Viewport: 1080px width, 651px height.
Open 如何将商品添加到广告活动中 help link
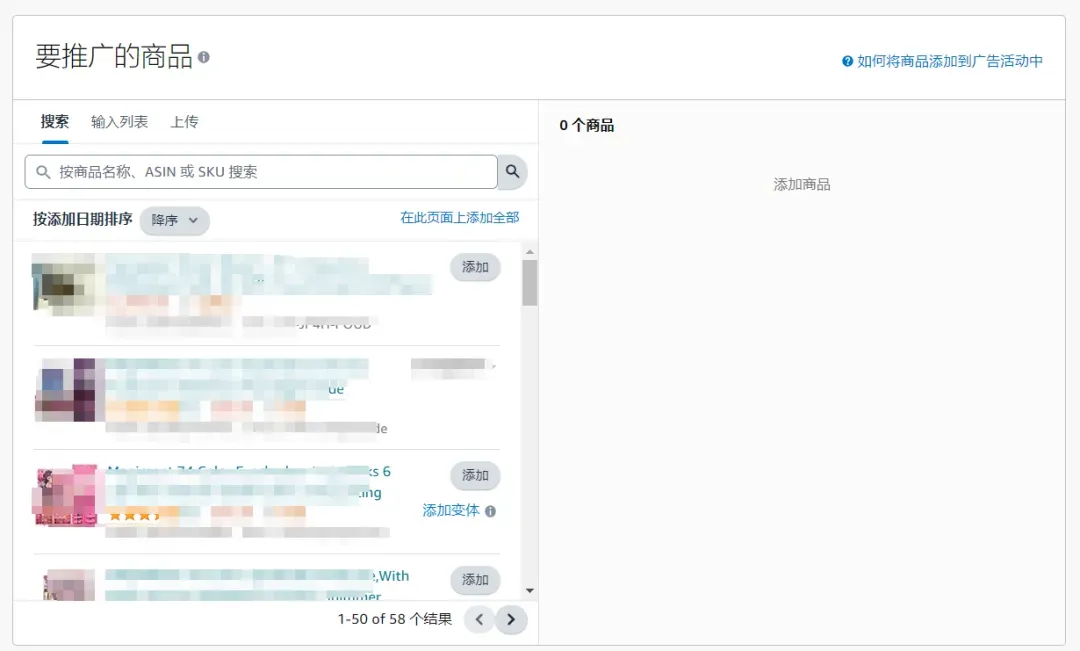[x=942, y=61]
